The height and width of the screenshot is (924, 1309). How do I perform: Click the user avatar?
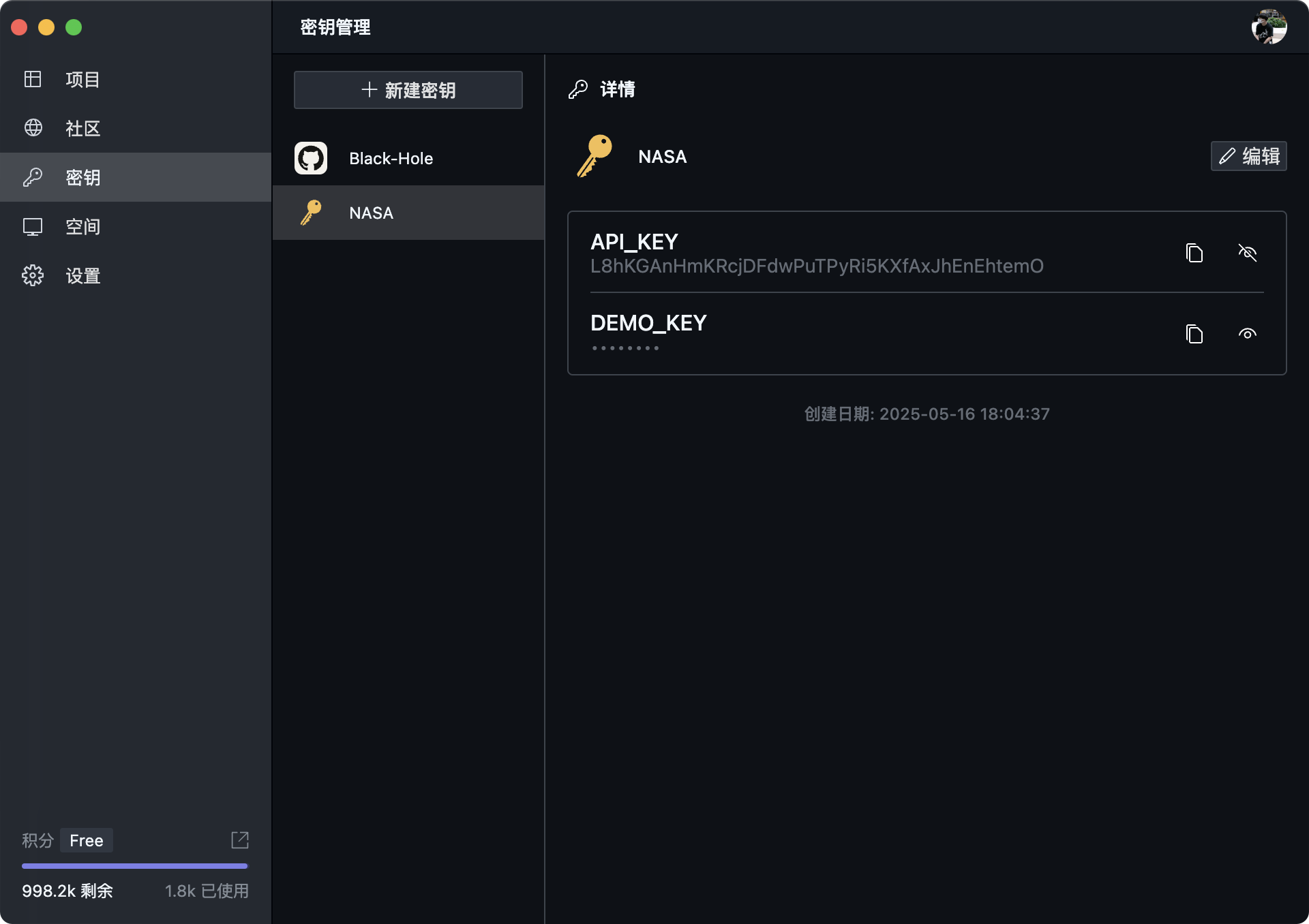tap(1269, 27)
